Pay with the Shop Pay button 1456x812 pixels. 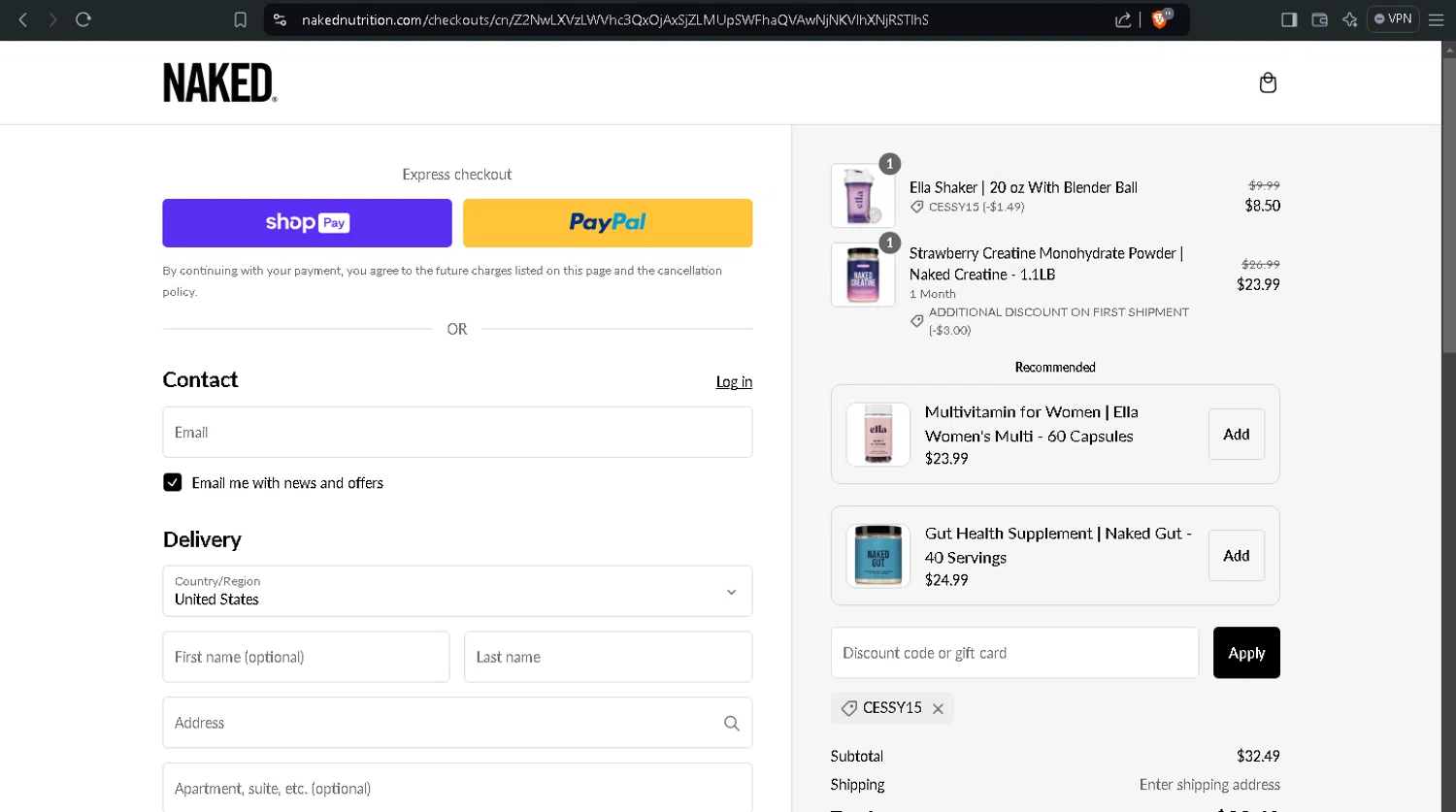click(x=307, y=223)
